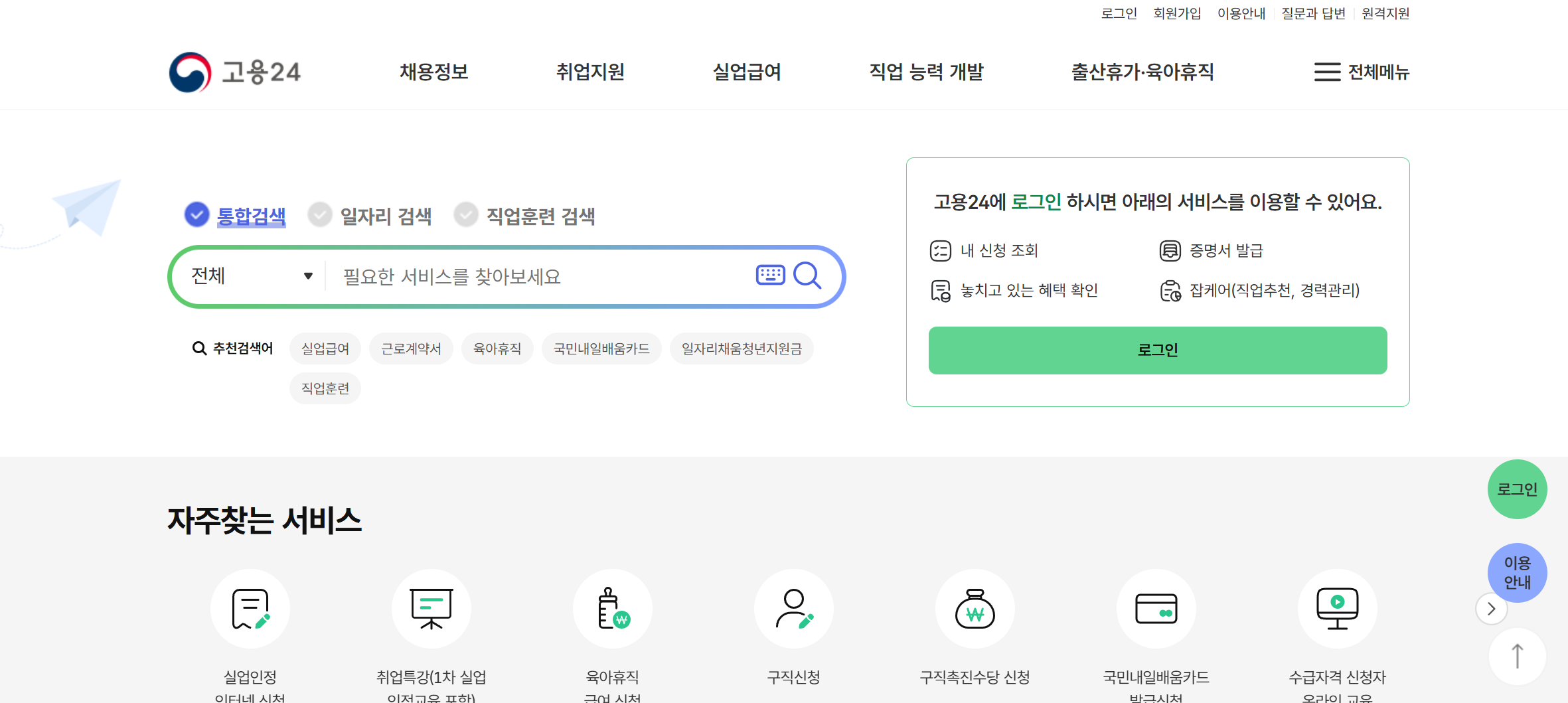Viewport: 1568px width, 703px height.
Task: Open the 채용정보 menu
Action: point(433,73)
